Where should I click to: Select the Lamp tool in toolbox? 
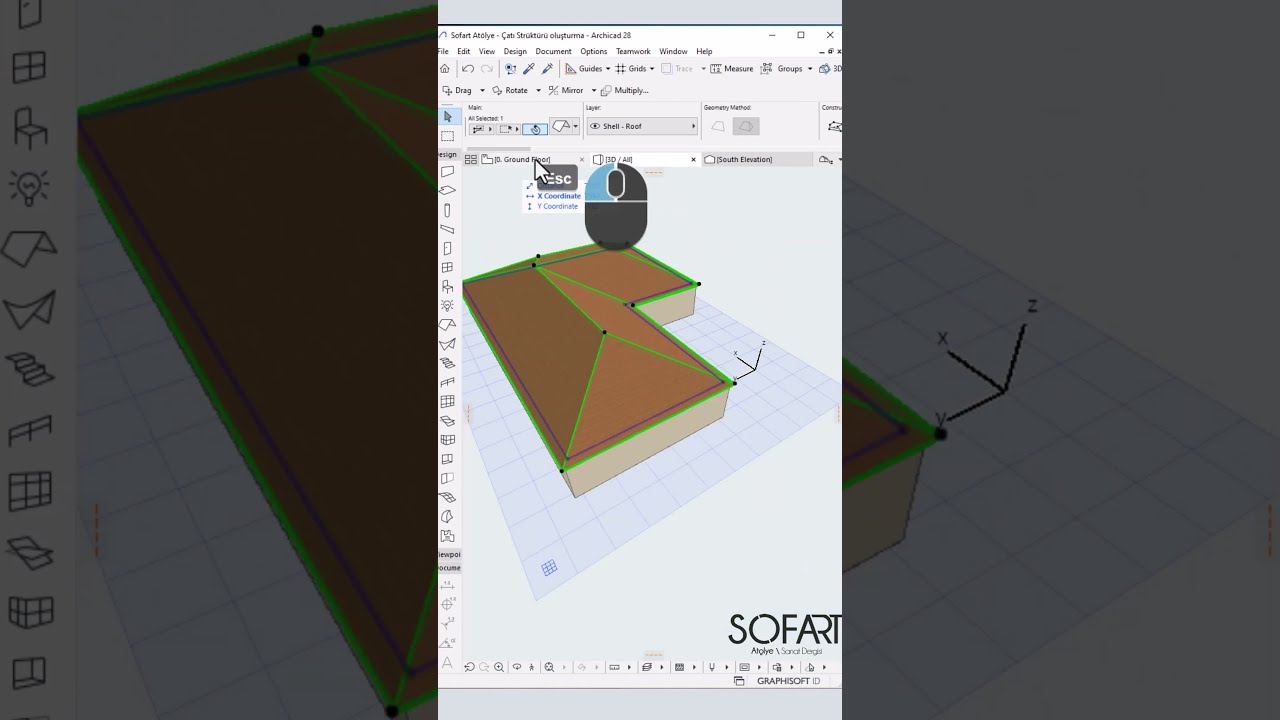(447, 305)
